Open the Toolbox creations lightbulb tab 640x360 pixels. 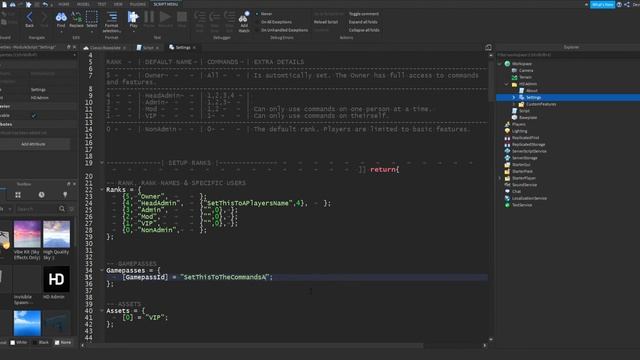(x=65, y=195)
